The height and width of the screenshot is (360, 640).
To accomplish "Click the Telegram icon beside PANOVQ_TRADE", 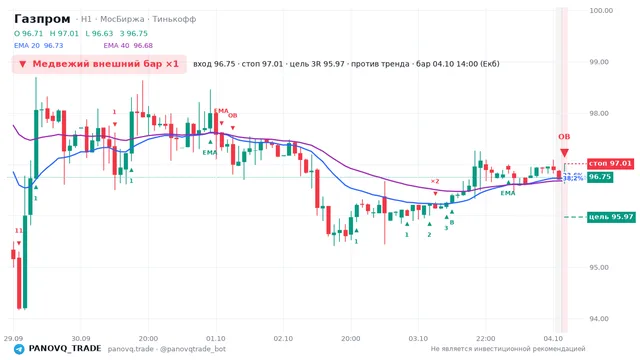I will pyautogui.click(x=19, y=349).
